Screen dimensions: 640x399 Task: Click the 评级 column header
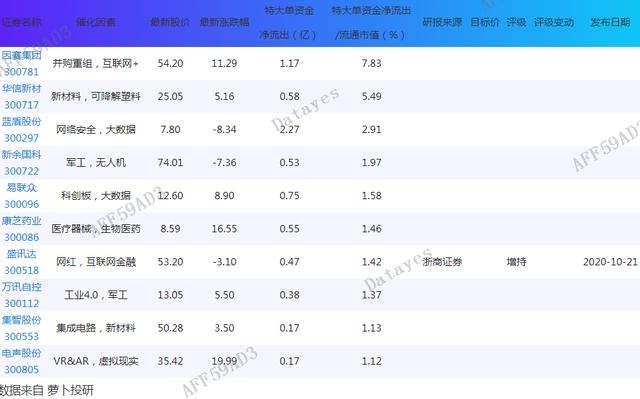(x=516, y=22)
